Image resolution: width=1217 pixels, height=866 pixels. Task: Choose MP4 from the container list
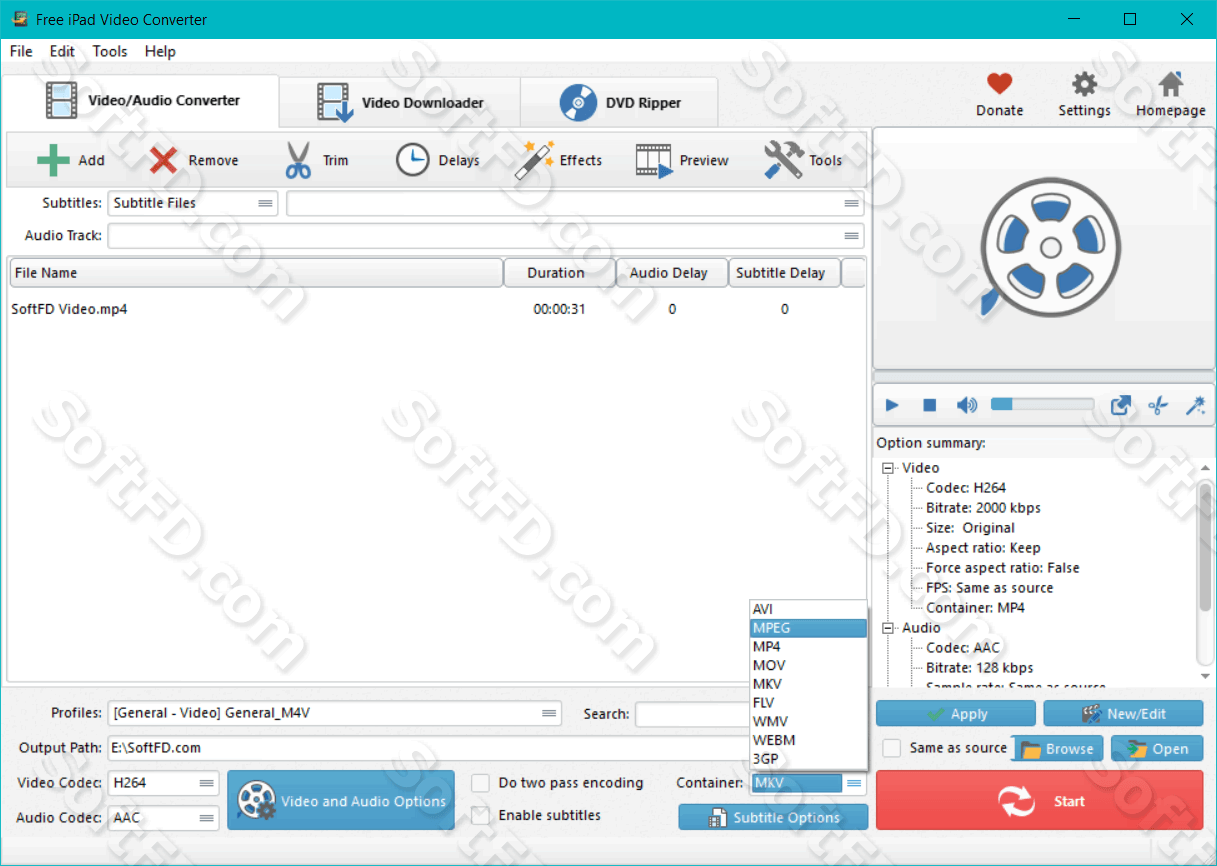click(x=808, y=647)
